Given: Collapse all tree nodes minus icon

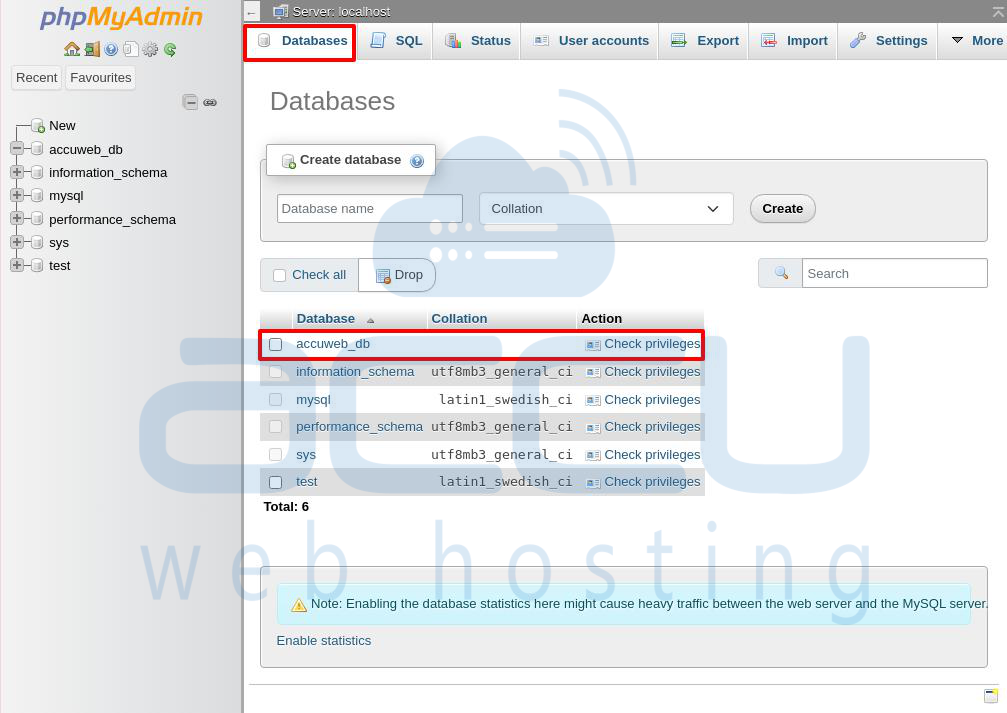Looking at the screenshot, I should point(190,102).
